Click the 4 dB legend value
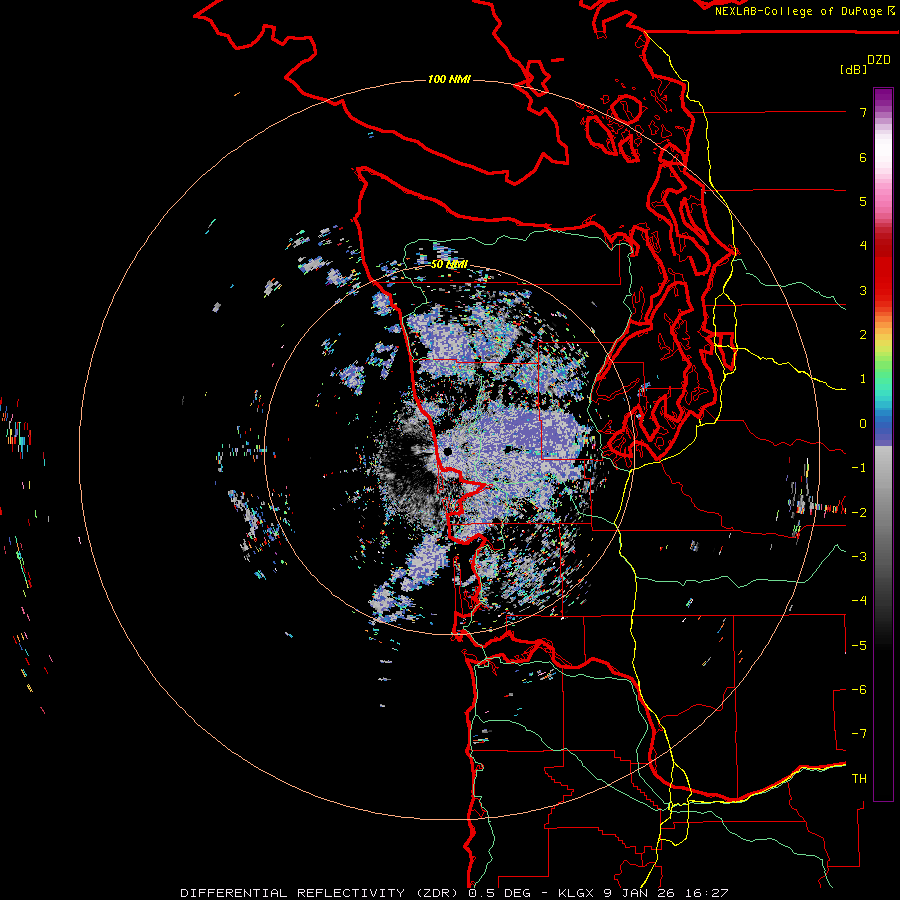The width and height of the screenshot is (900, 900). point(863,246)
